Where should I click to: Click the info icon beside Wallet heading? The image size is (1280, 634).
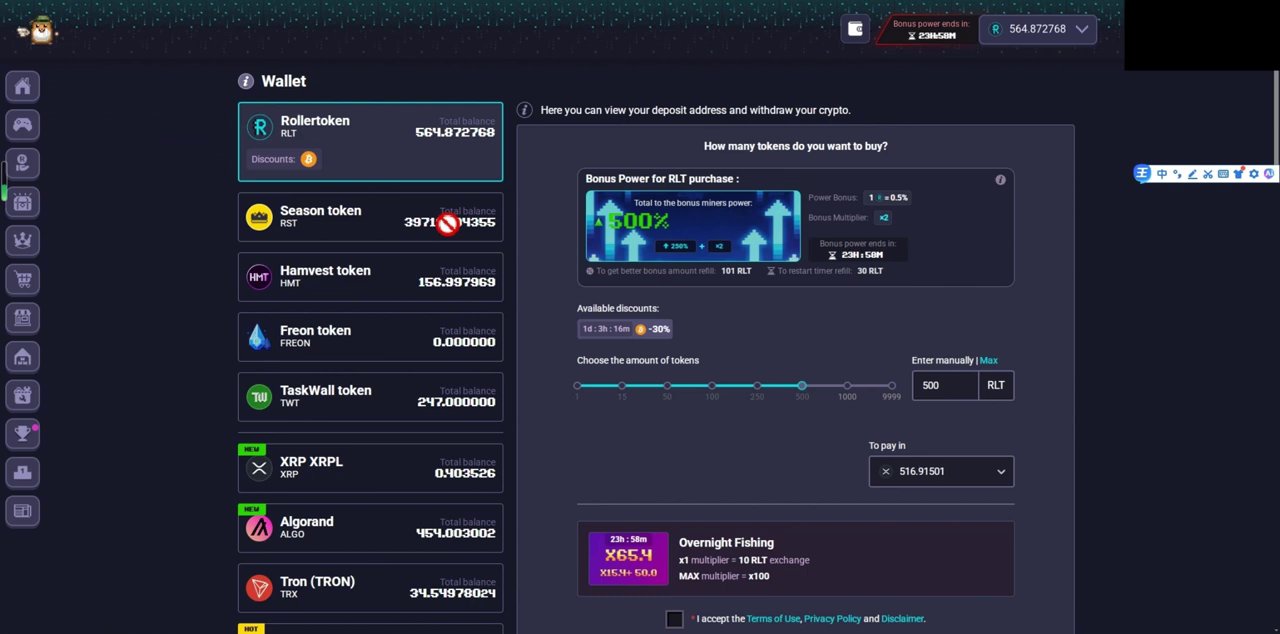coord(246,81)
